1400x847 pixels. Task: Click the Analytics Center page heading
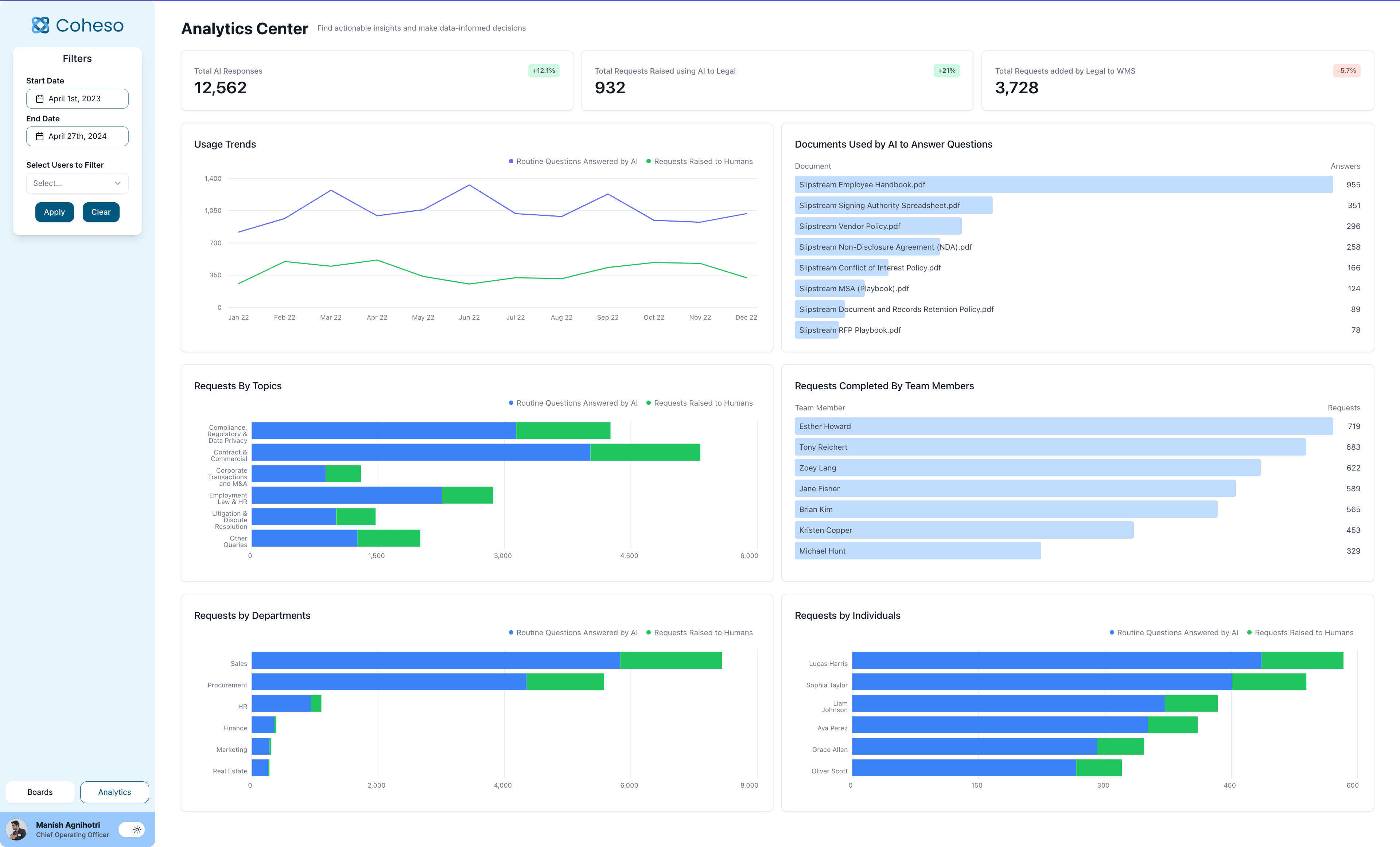[x=244, y=28]
